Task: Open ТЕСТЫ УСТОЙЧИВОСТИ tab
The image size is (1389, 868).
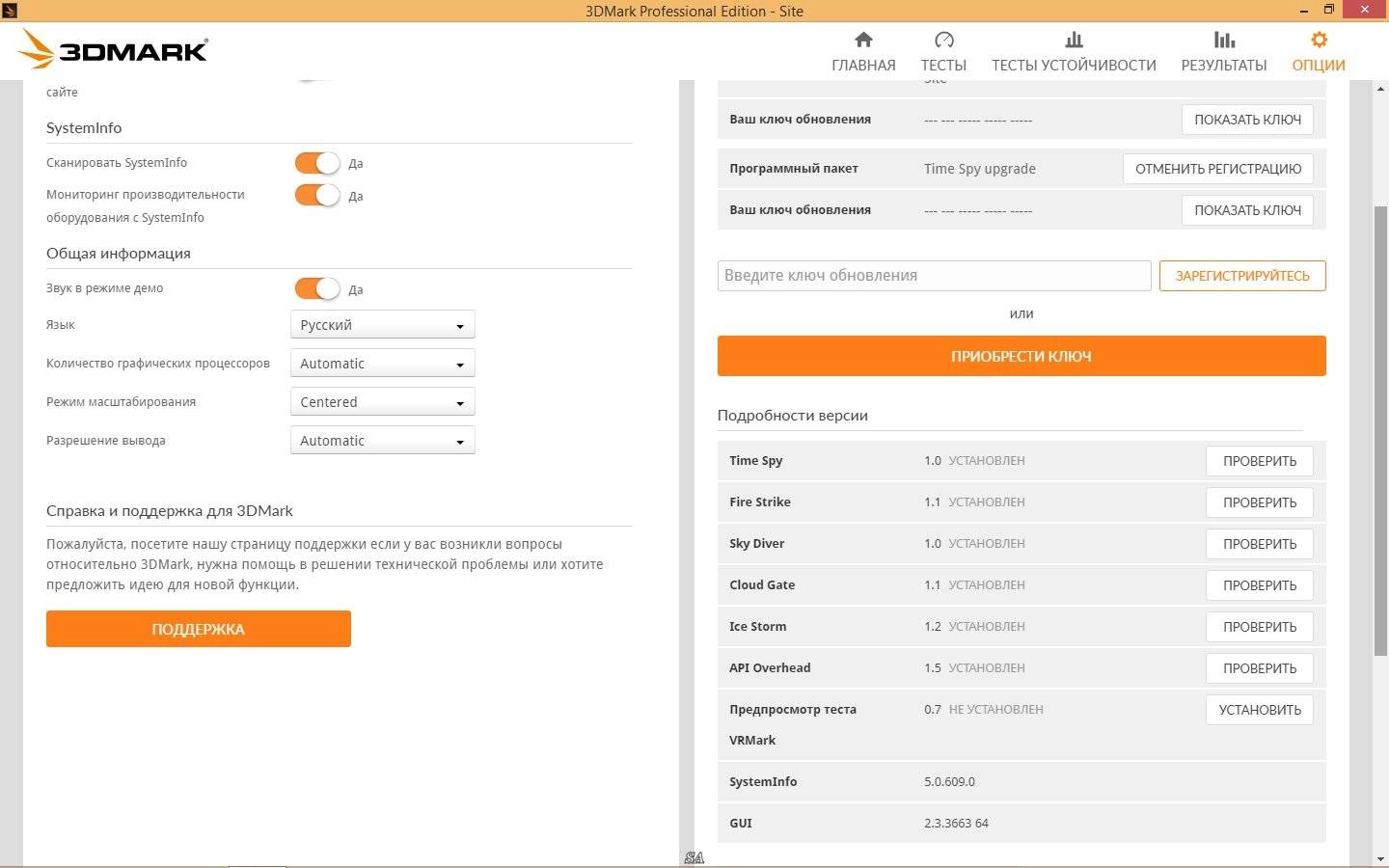Action: (1074, 52)
